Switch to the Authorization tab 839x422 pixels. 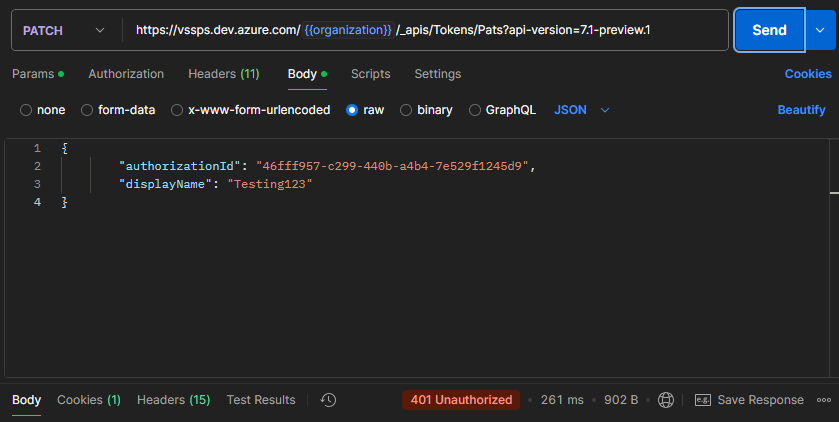[x=126, y=74]
